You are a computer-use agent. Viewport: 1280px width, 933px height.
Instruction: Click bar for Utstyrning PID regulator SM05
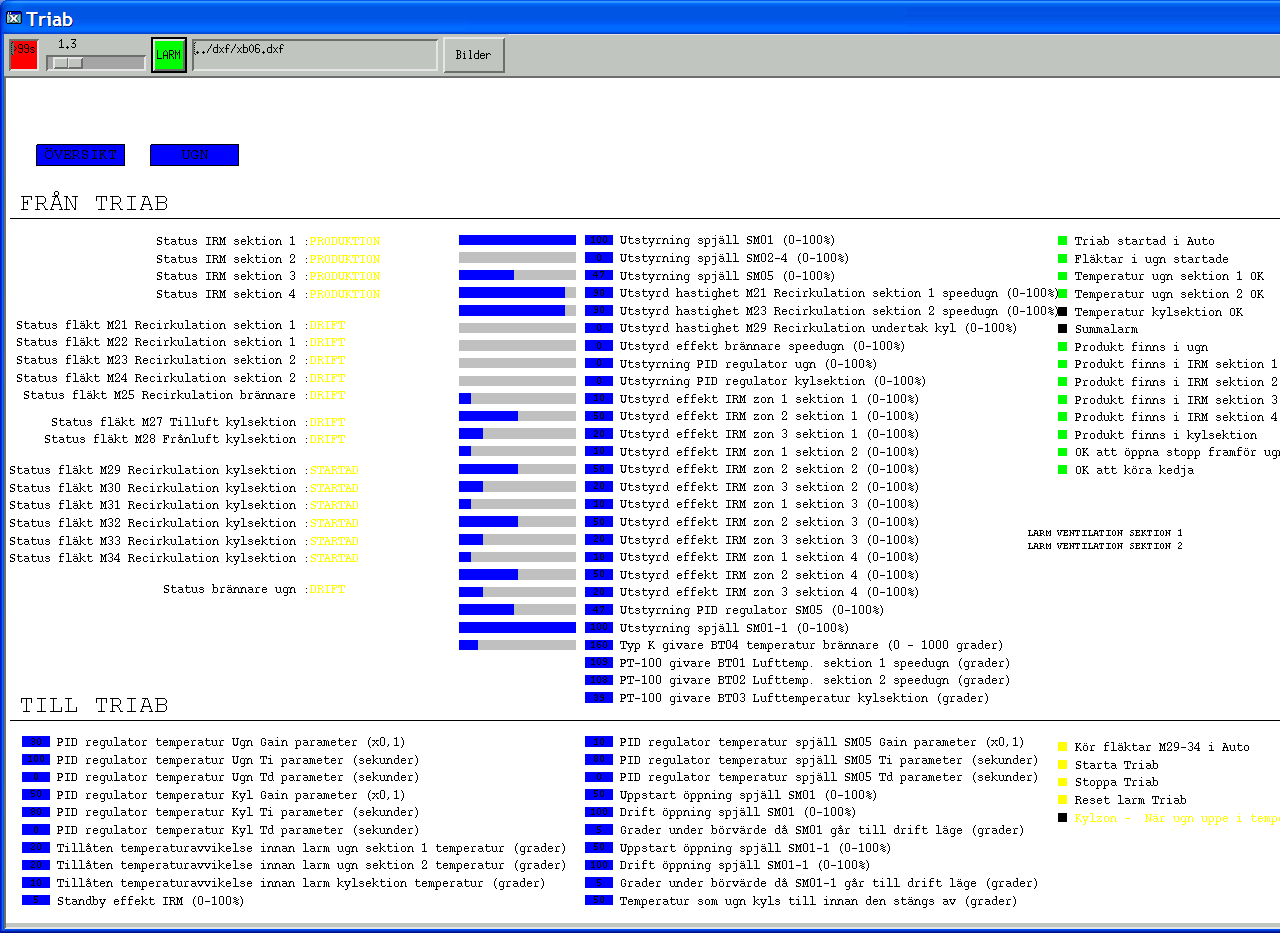tap(518, 610)
